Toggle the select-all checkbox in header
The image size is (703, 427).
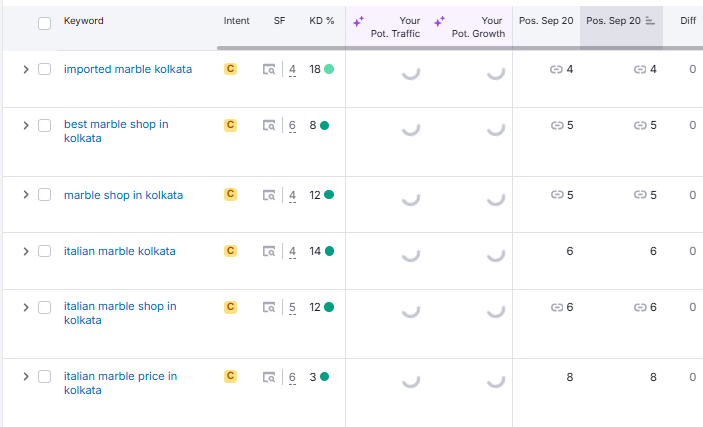(x=44, y=23)
